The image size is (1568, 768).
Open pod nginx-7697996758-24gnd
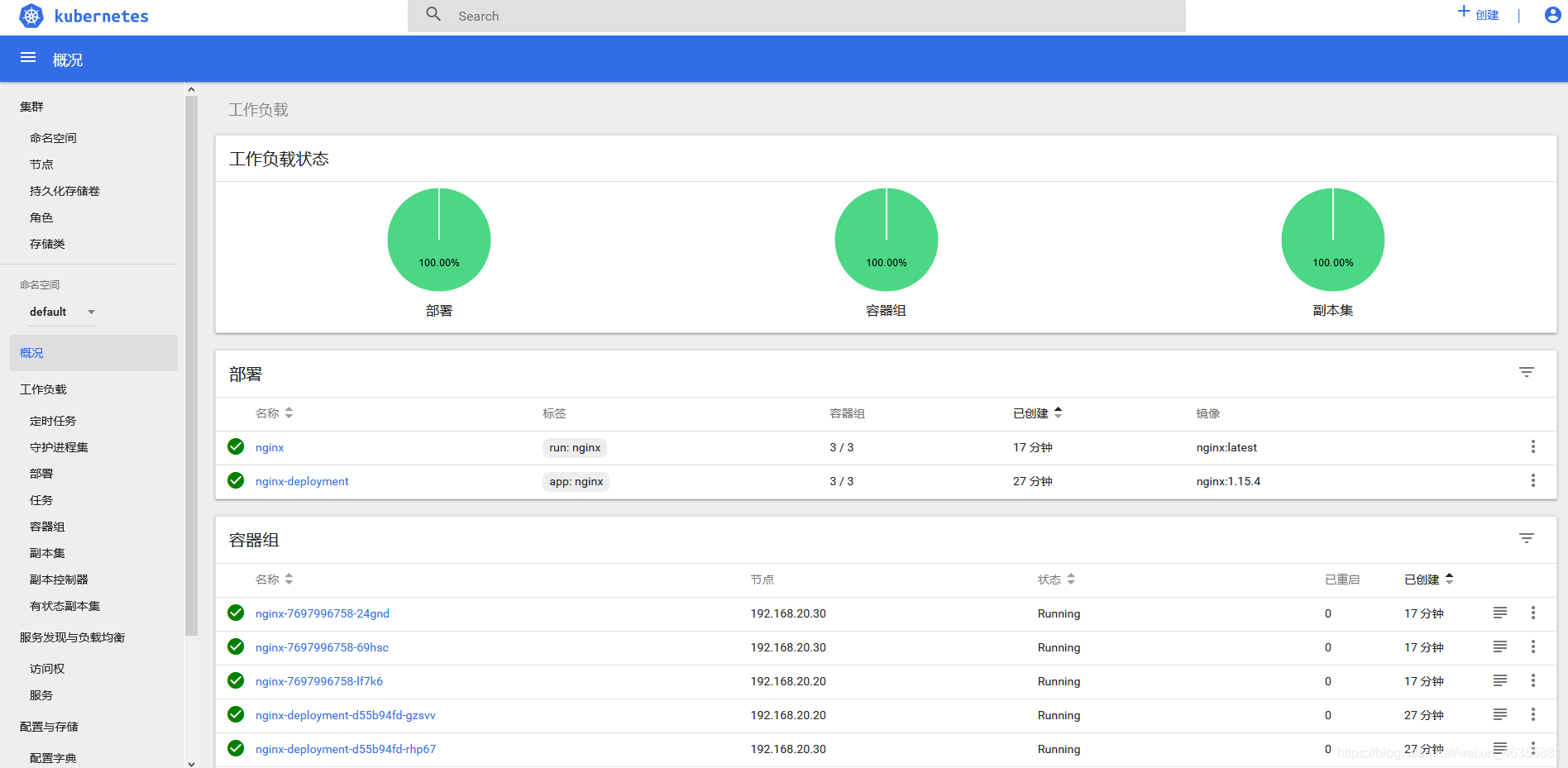pos(323,613)
